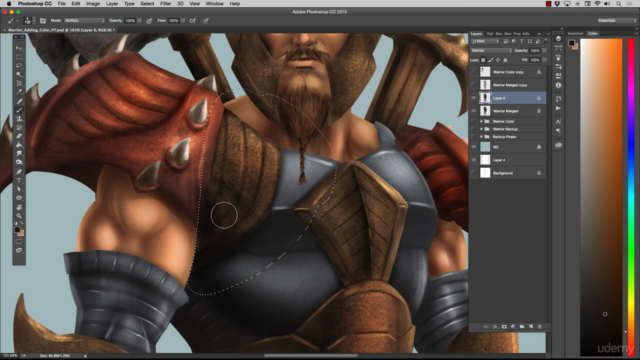Select the Hand tool

[19, 207]
